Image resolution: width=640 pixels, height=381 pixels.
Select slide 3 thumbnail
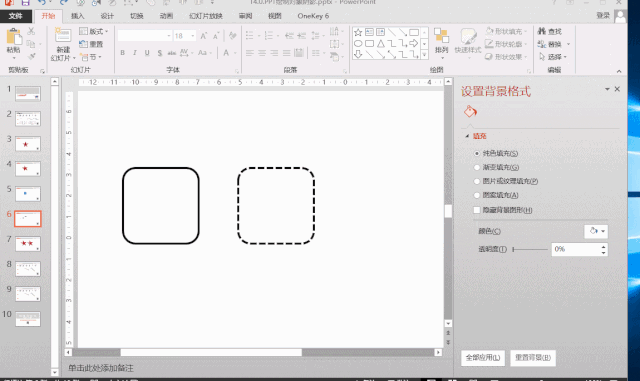pyautogui.click(x=28, y=144)
